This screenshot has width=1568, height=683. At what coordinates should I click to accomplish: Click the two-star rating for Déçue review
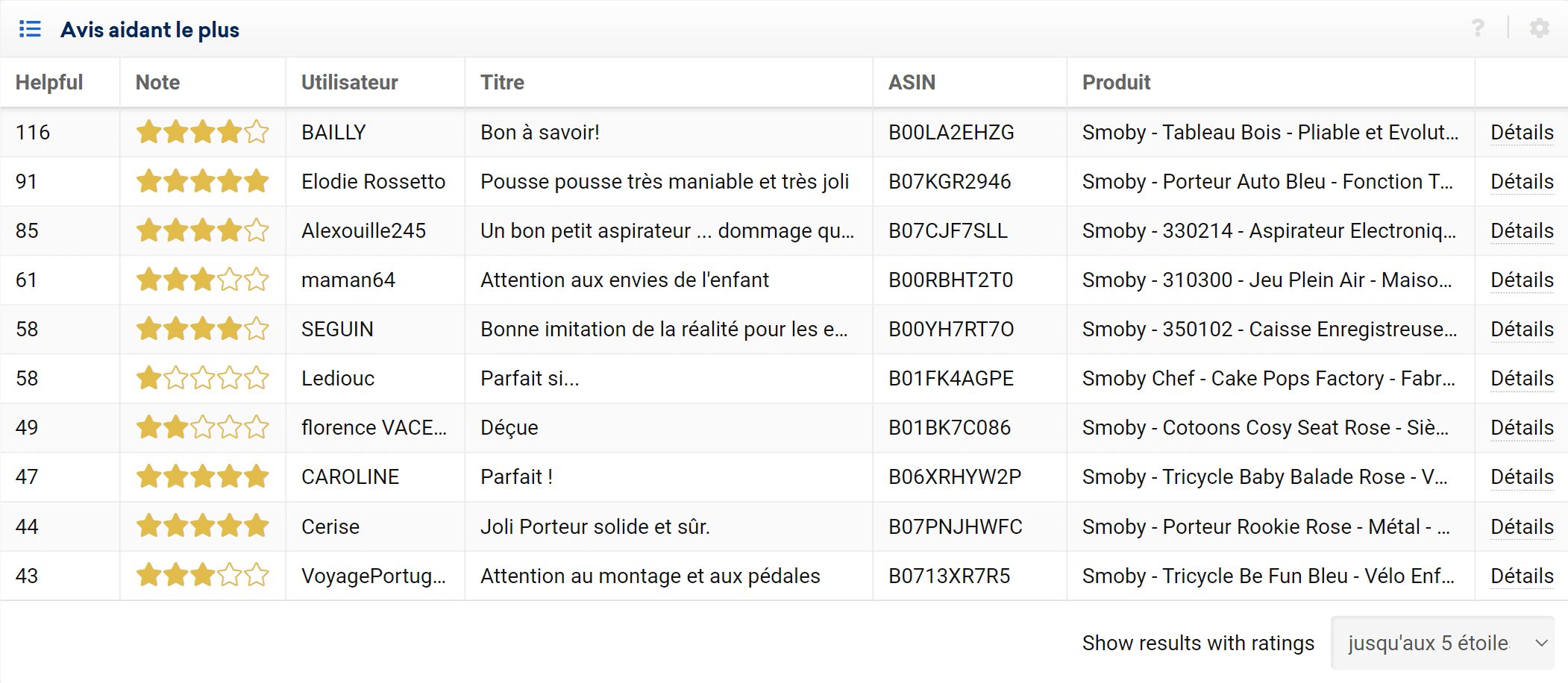coord(202,427)
